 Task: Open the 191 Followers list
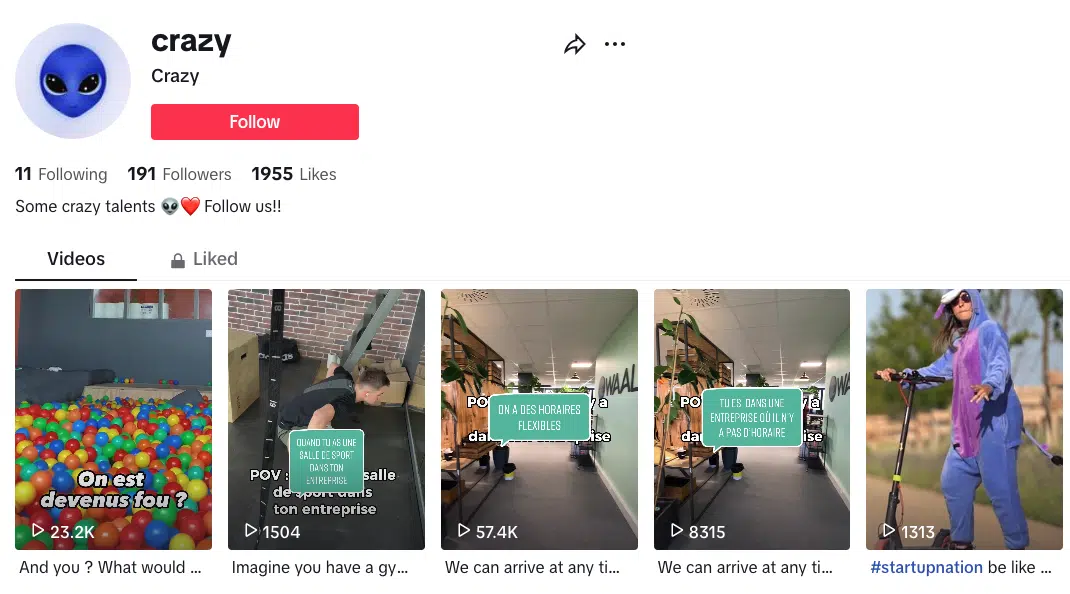tap(179, 174)
